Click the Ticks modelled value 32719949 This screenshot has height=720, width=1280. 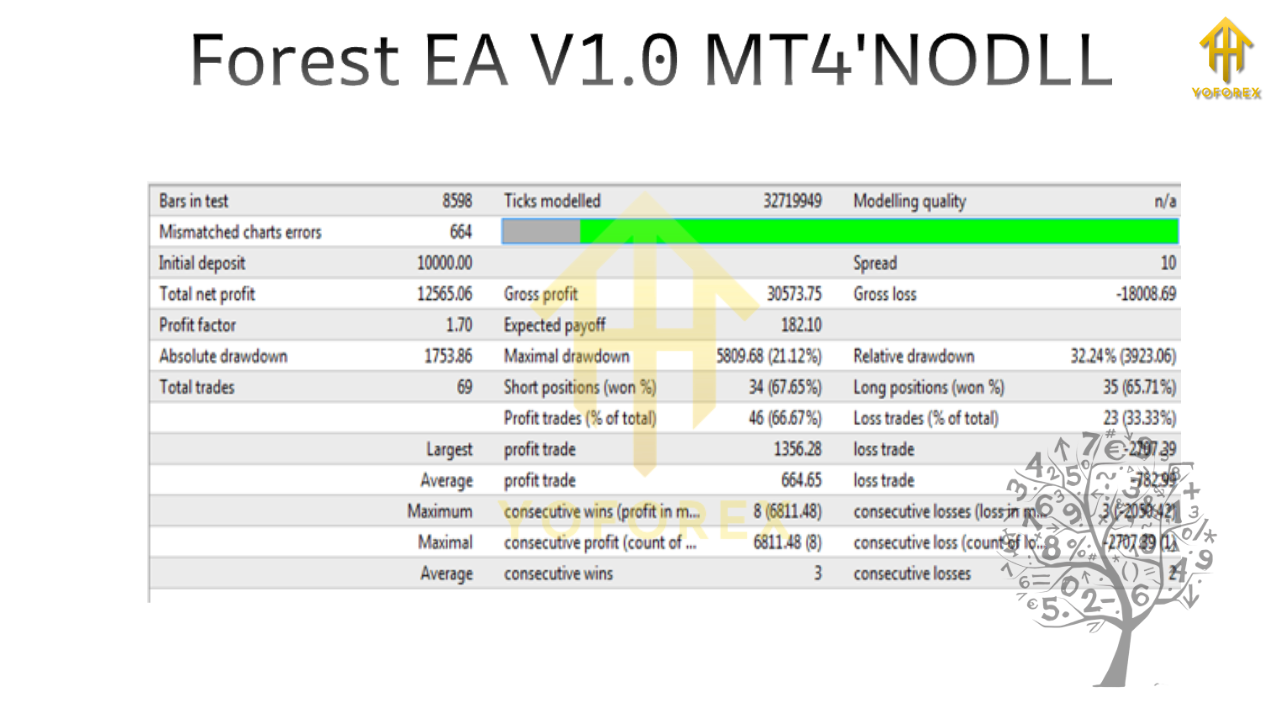[795, 201]
